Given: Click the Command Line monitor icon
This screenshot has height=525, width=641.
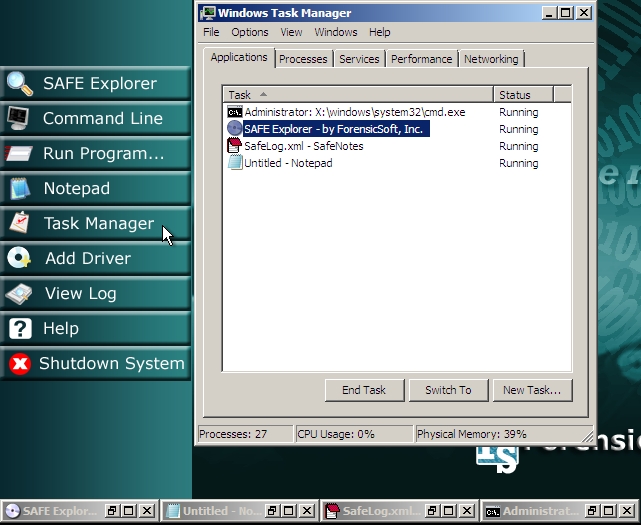Looking at the screenshot, I should point(18,119).
